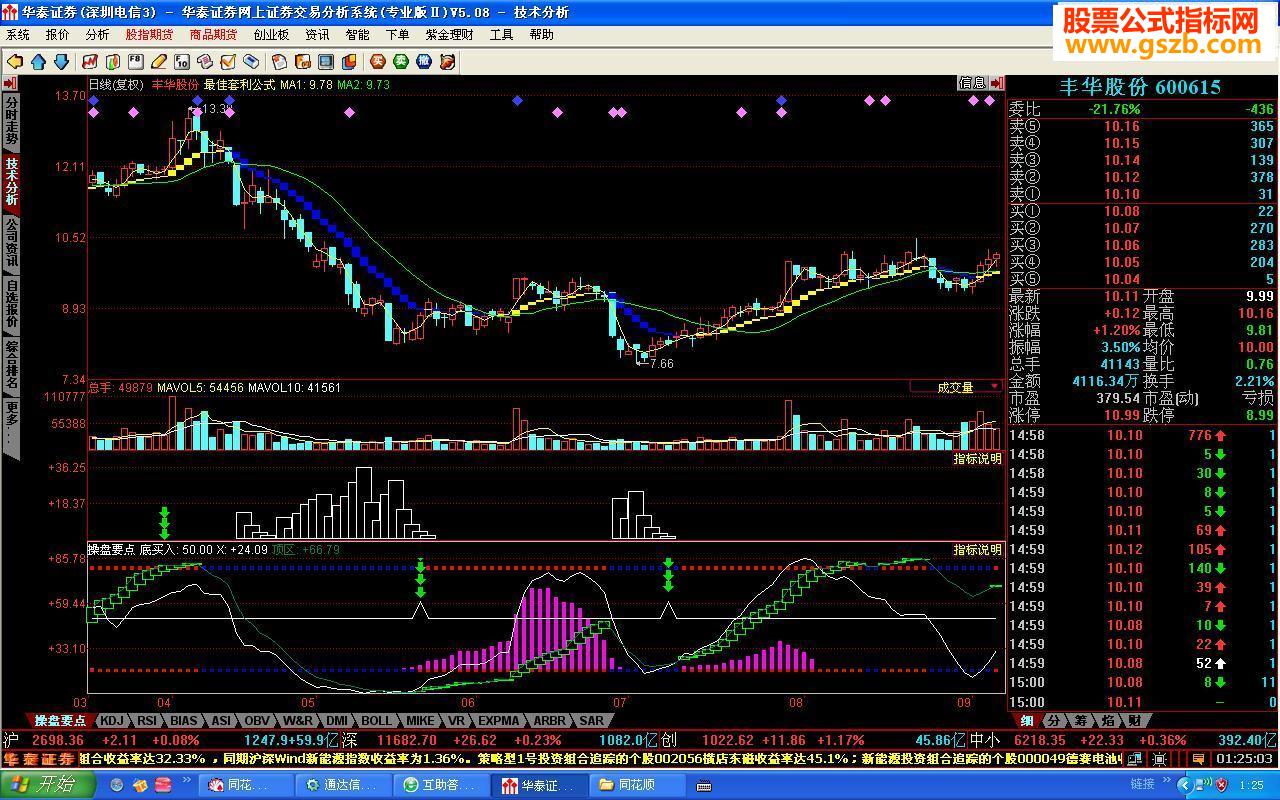Select the 细 tab under the tick list
The image size is (1280, 800).
[x=1027, y=720]
